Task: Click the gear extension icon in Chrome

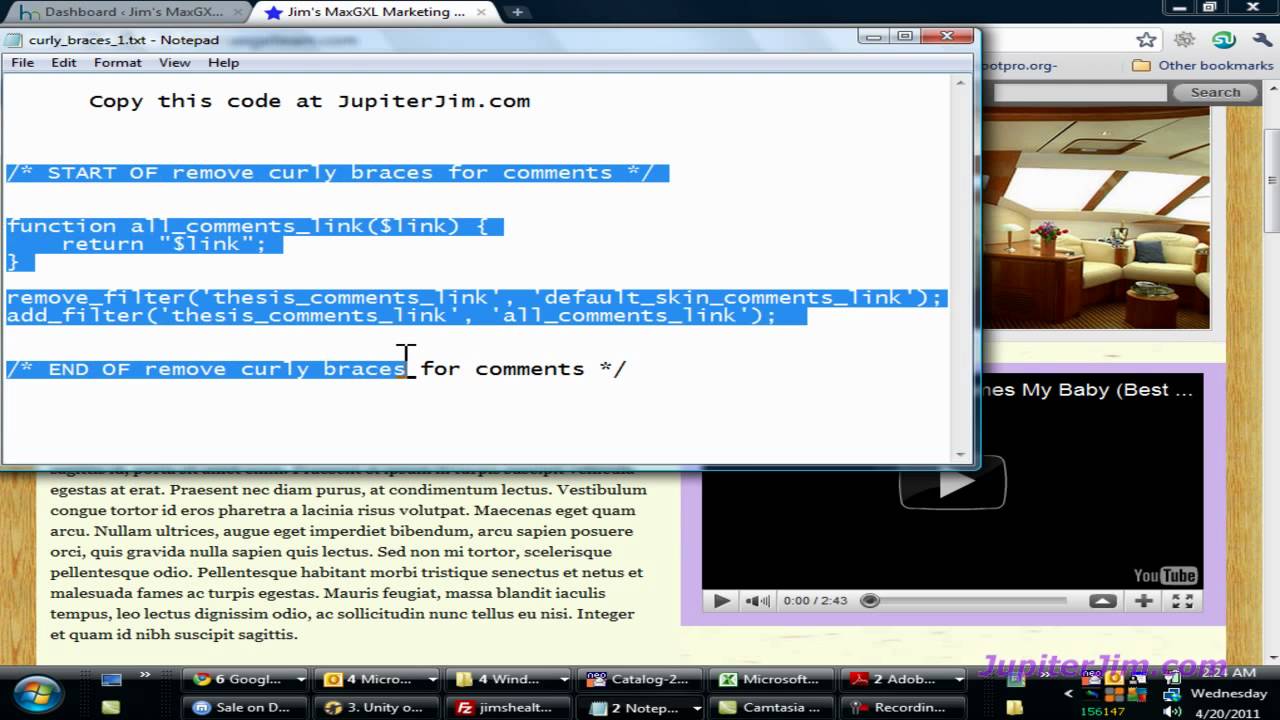Action: pyautogui.click(x=1185, y=40)
